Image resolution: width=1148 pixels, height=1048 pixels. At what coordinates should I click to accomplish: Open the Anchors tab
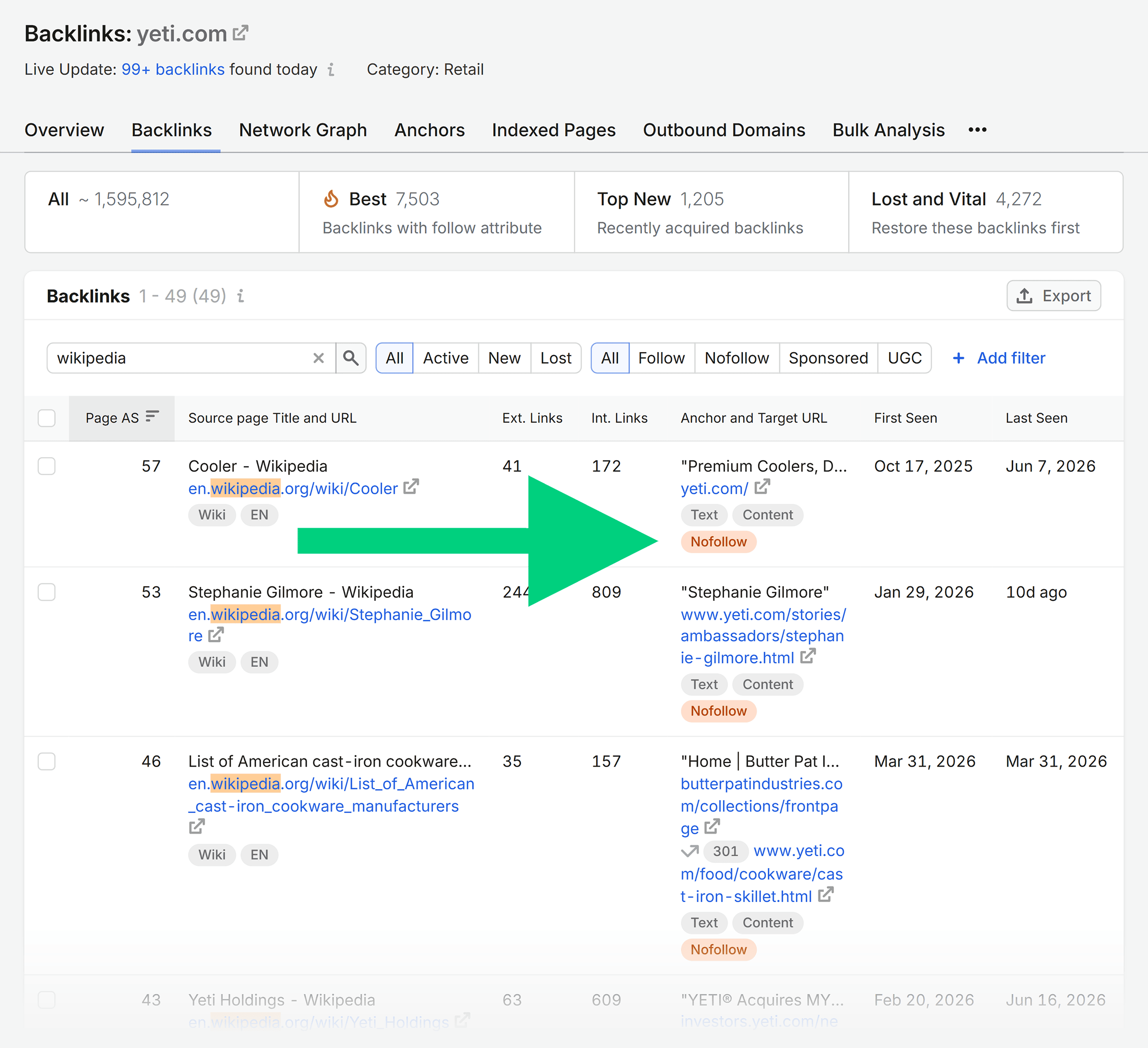430,130
